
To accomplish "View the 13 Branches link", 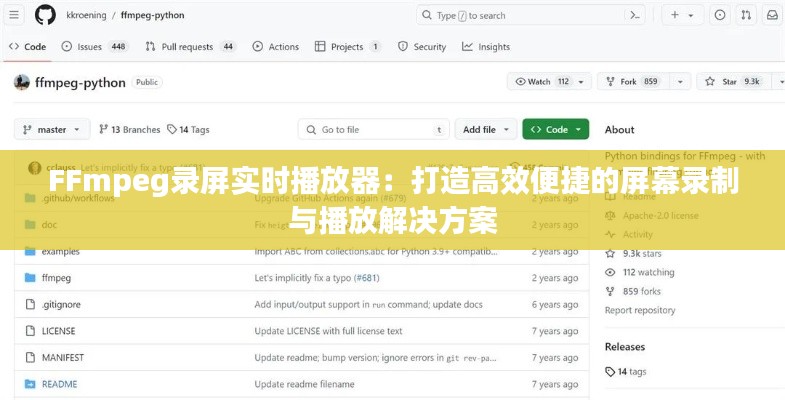I will (x=129, y=129).
